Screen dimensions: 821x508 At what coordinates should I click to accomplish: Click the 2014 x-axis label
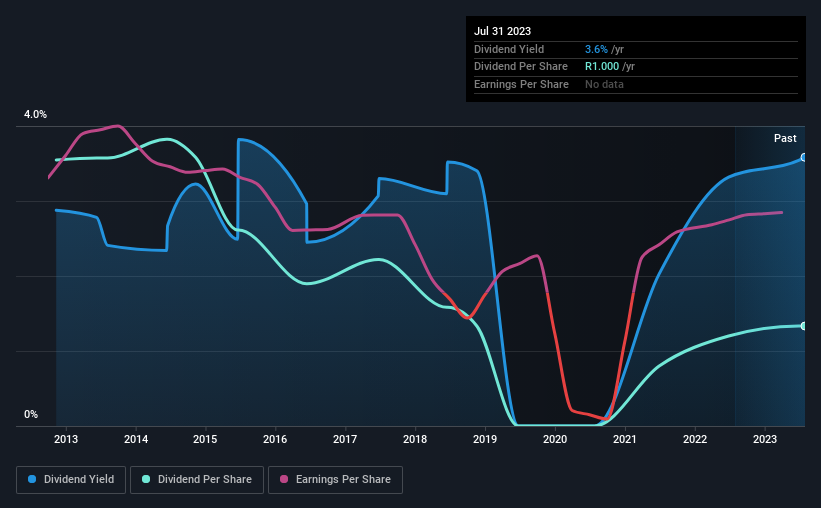pos(136,439)
